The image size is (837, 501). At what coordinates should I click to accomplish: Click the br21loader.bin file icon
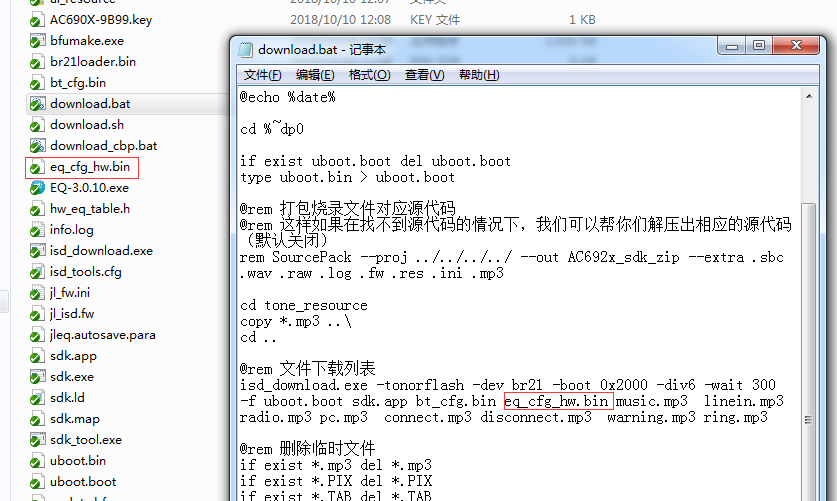37,62
